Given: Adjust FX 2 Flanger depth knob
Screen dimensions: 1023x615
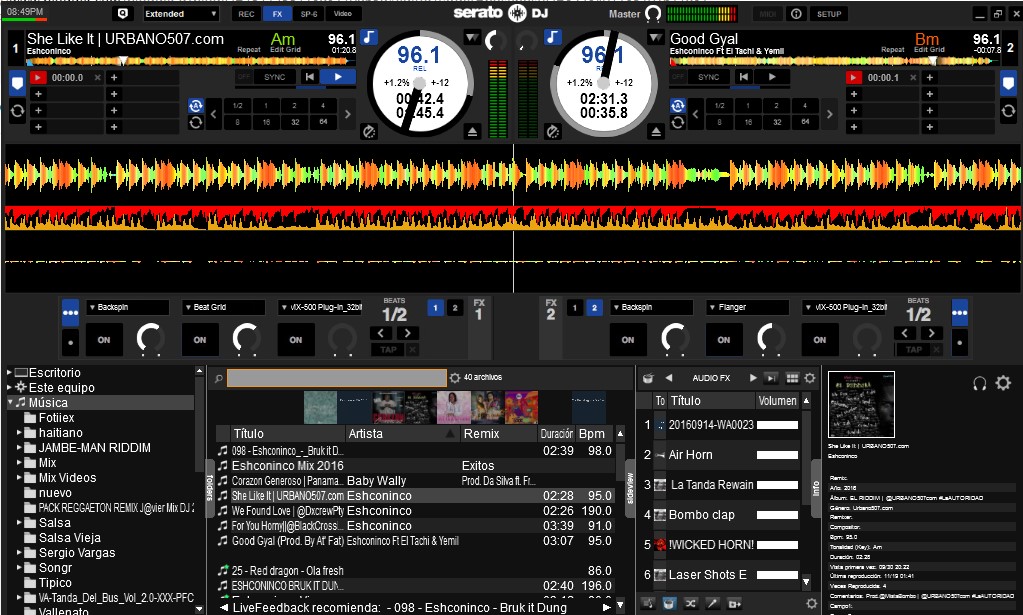Looking at the screenshot, I should (x=771, y=339).
